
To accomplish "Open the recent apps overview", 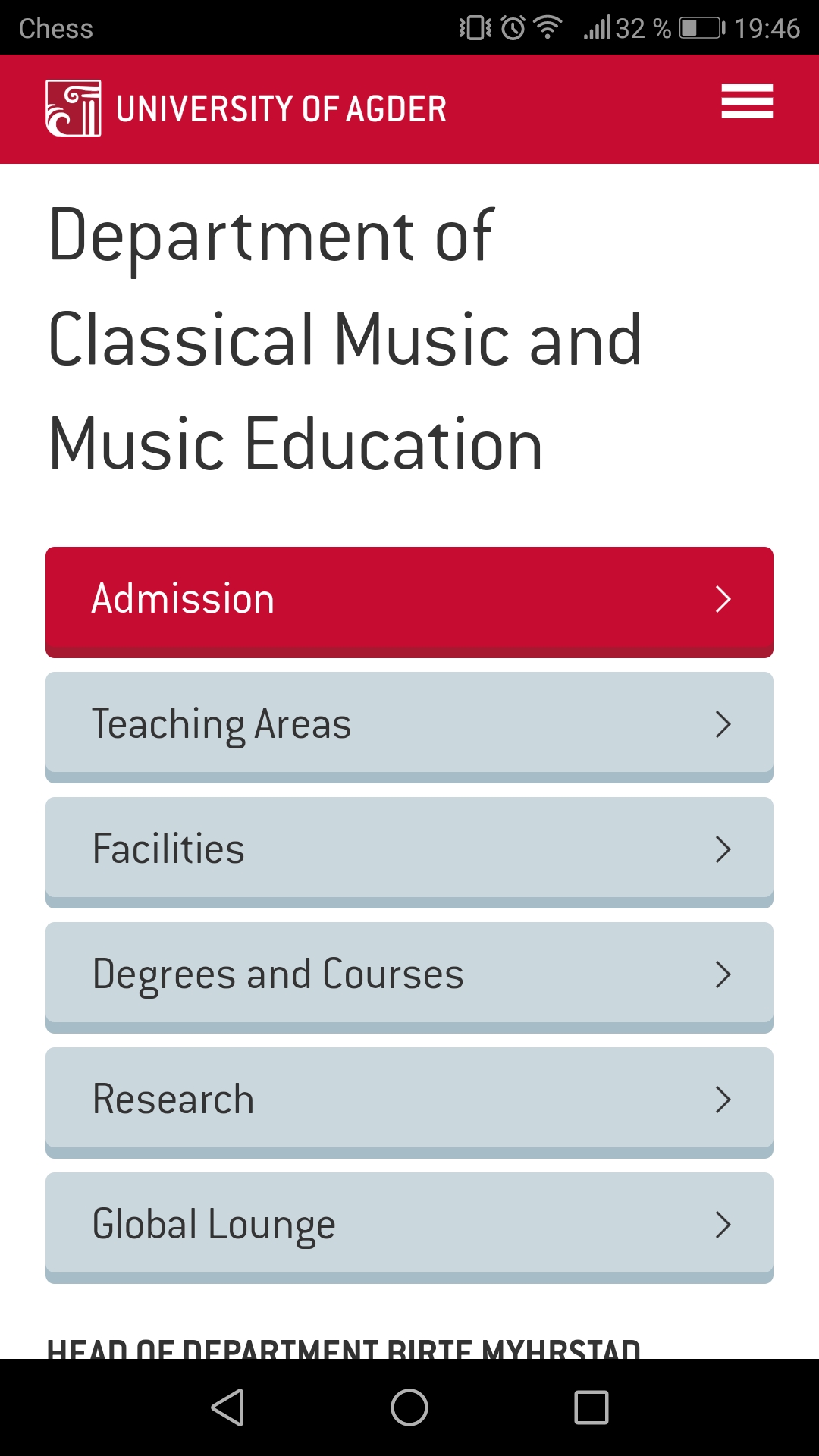I will (591, 1407).
